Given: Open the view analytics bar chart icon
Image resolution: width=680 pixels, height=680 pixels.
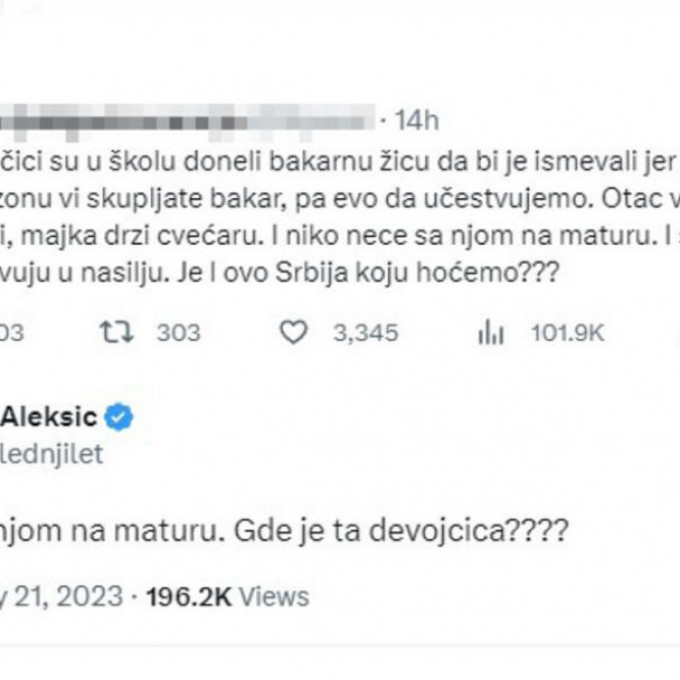Looking at the screenshot, I should click(490, 334).
